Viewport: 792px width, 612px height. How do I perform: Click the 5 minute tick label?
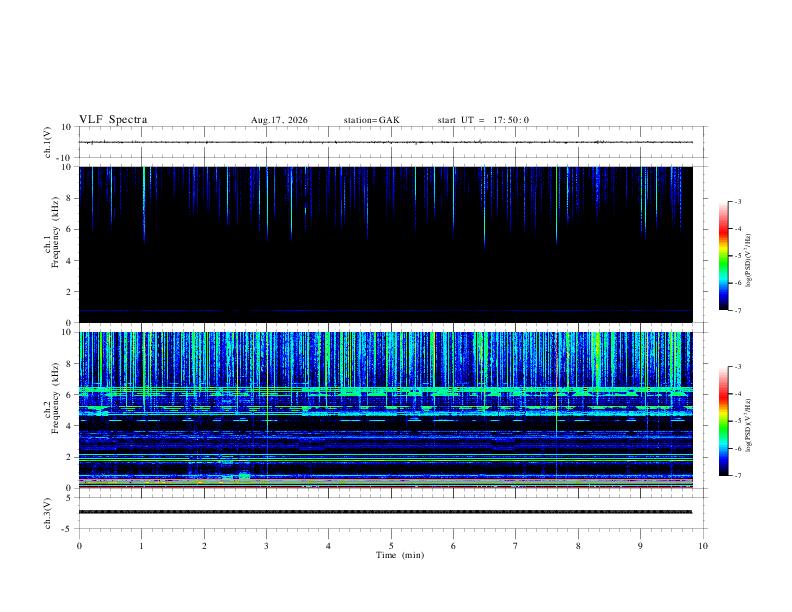[x=391, y=546]
